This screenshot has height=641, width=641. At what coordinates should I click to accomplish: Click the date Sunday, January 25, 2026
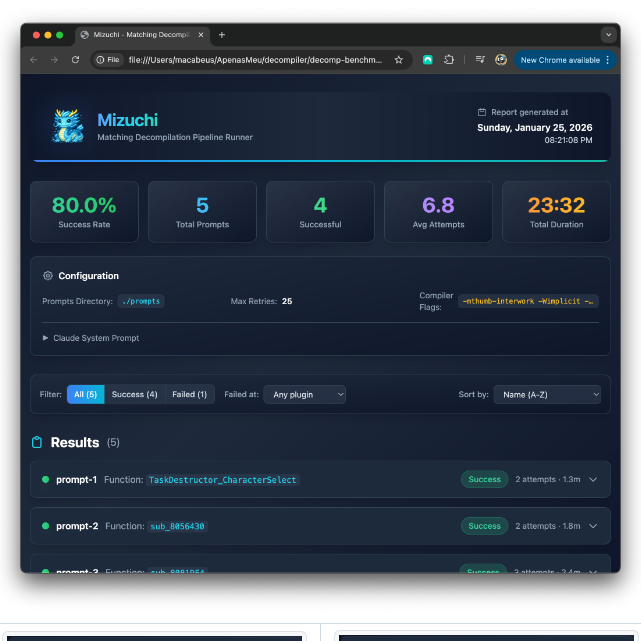[x=535, y=128]
